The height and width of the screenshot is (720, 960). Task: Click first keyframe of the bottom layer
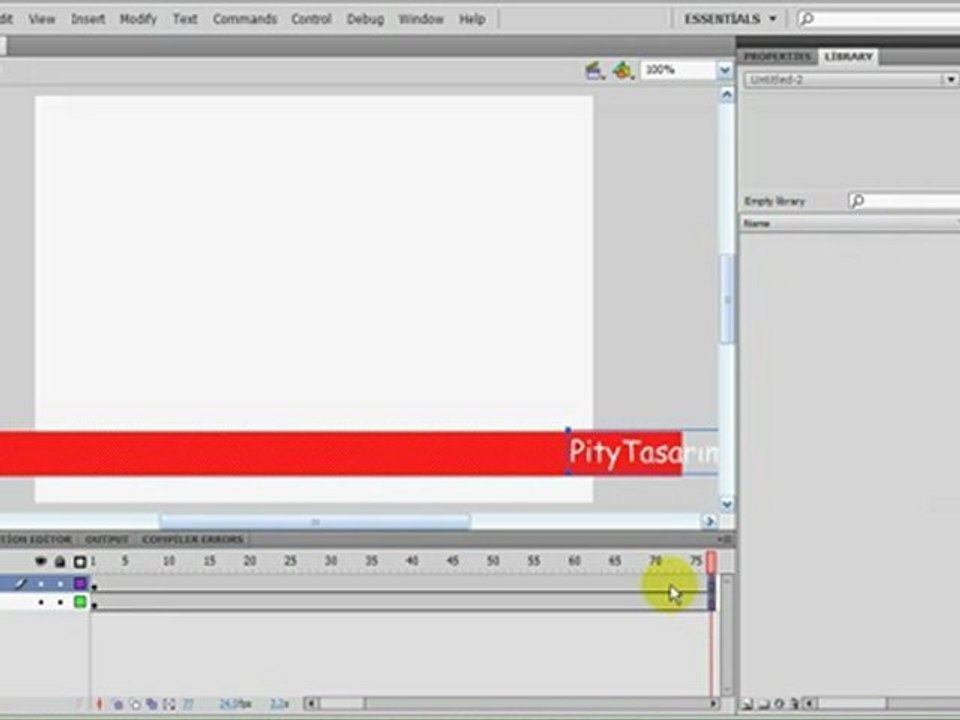click(94, 604)
